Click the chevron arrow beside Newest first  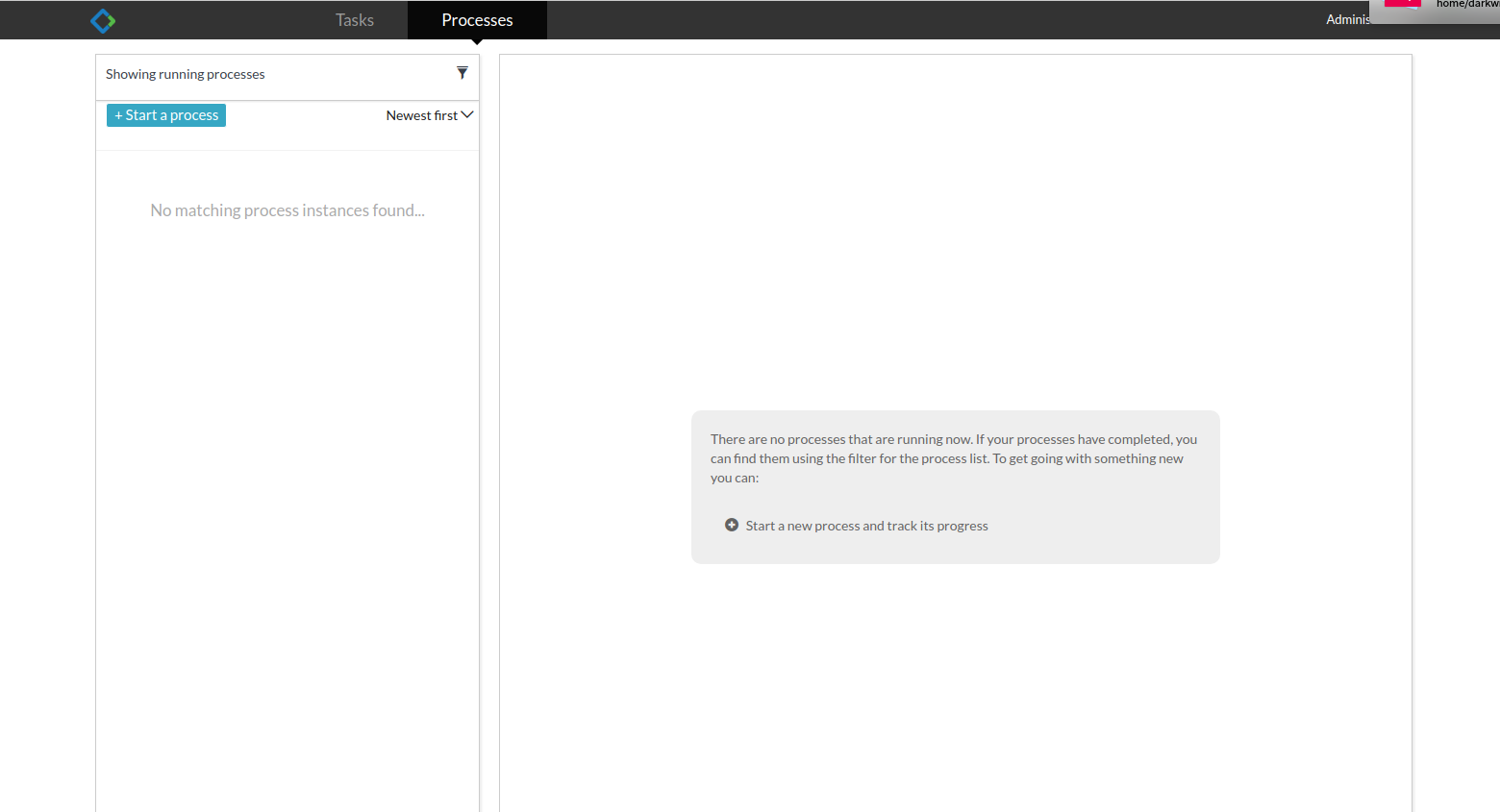tap(468, 114)
